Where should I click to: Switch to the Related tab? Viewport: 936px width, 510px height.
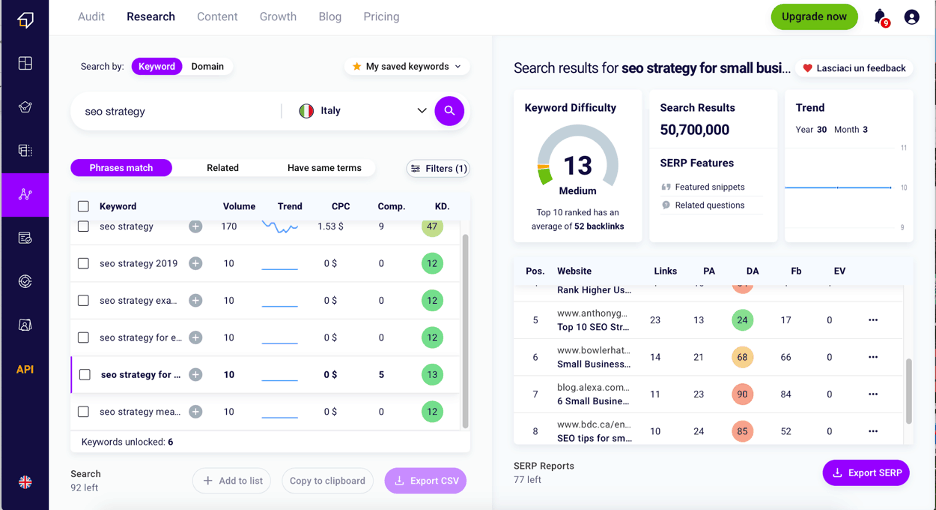(x=222, y=168)
